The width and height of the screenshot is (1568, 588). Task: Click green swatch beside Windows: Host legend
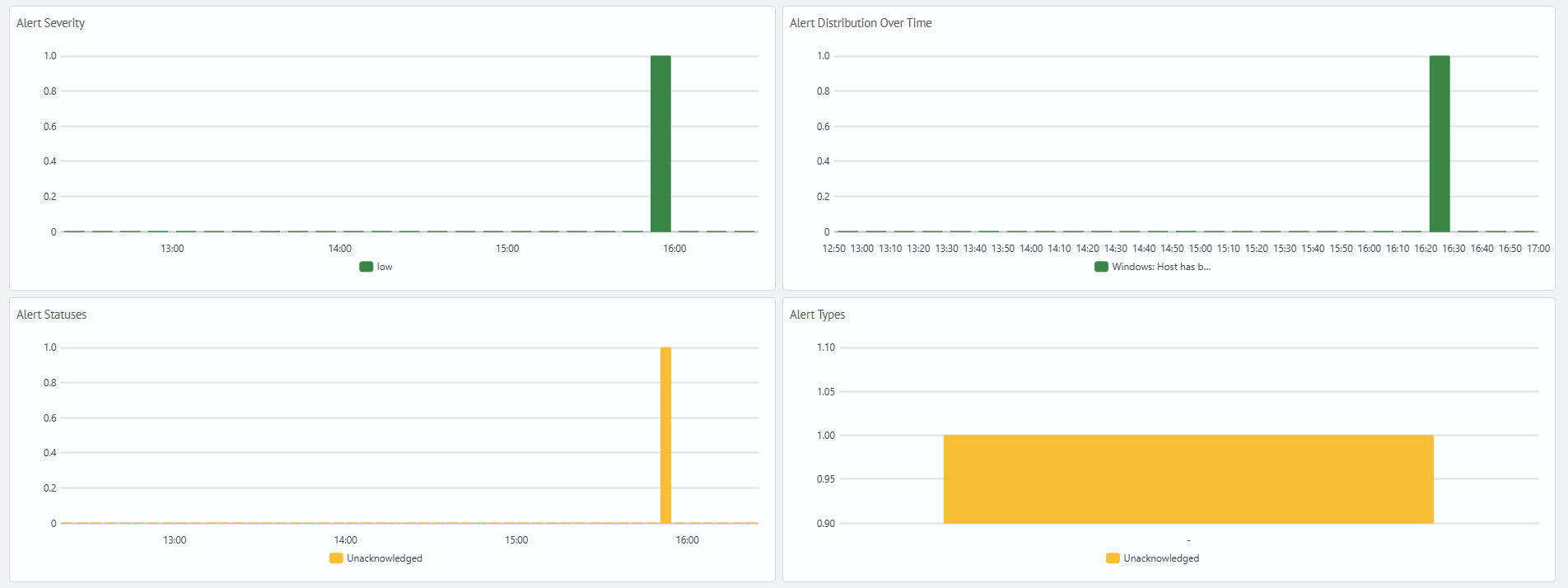(1101, 267)
